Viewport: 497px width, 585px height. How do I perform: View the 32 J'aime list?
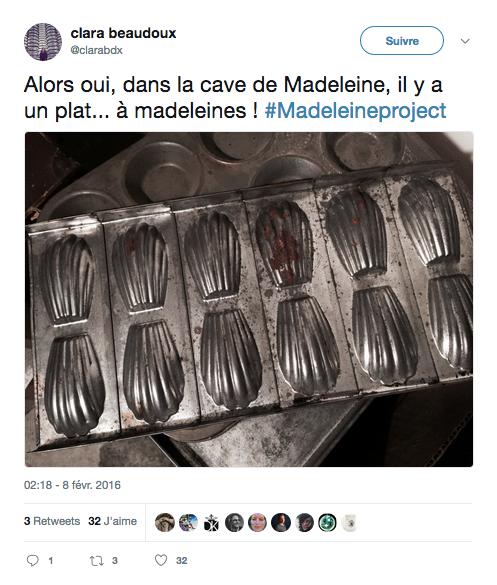point(112,521)
